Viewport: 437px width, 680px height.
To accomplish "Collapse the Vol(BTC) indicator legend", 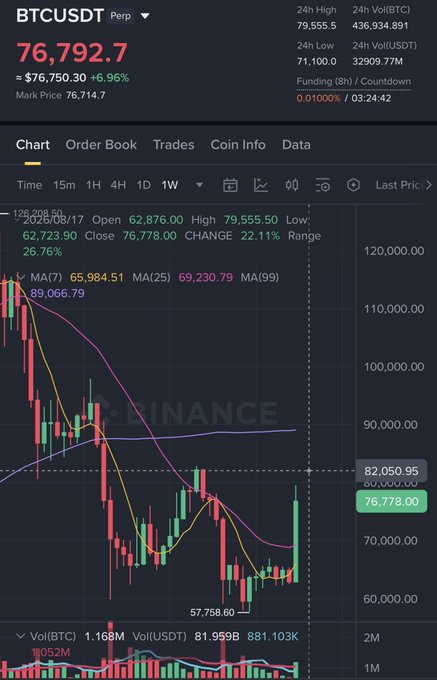I will (20, 637).
